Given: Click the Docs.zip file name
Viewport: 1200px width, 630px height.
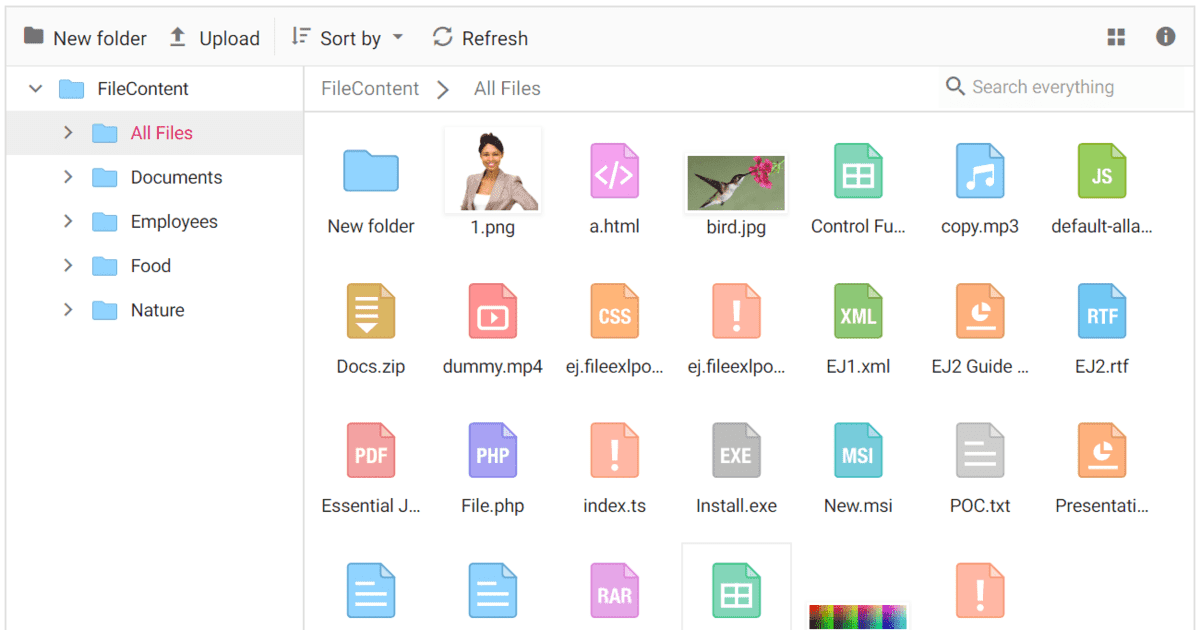Looking at the screenshot, I should coord(371,366).
